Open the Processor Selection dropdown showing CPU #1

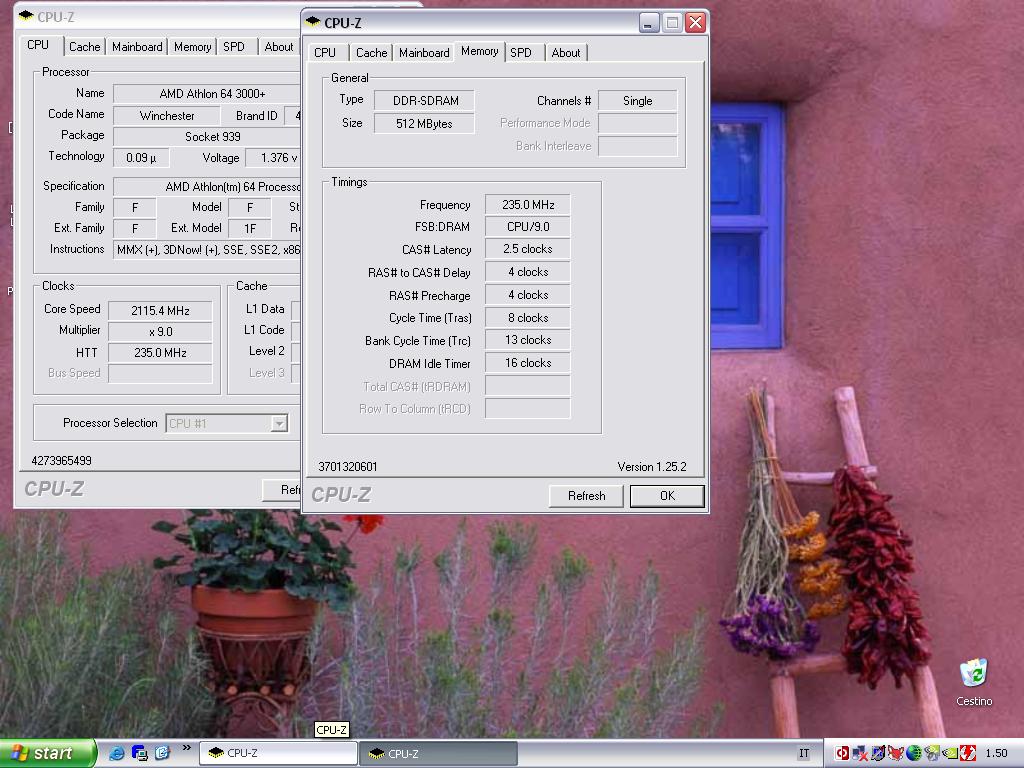(x=227, y=423)
